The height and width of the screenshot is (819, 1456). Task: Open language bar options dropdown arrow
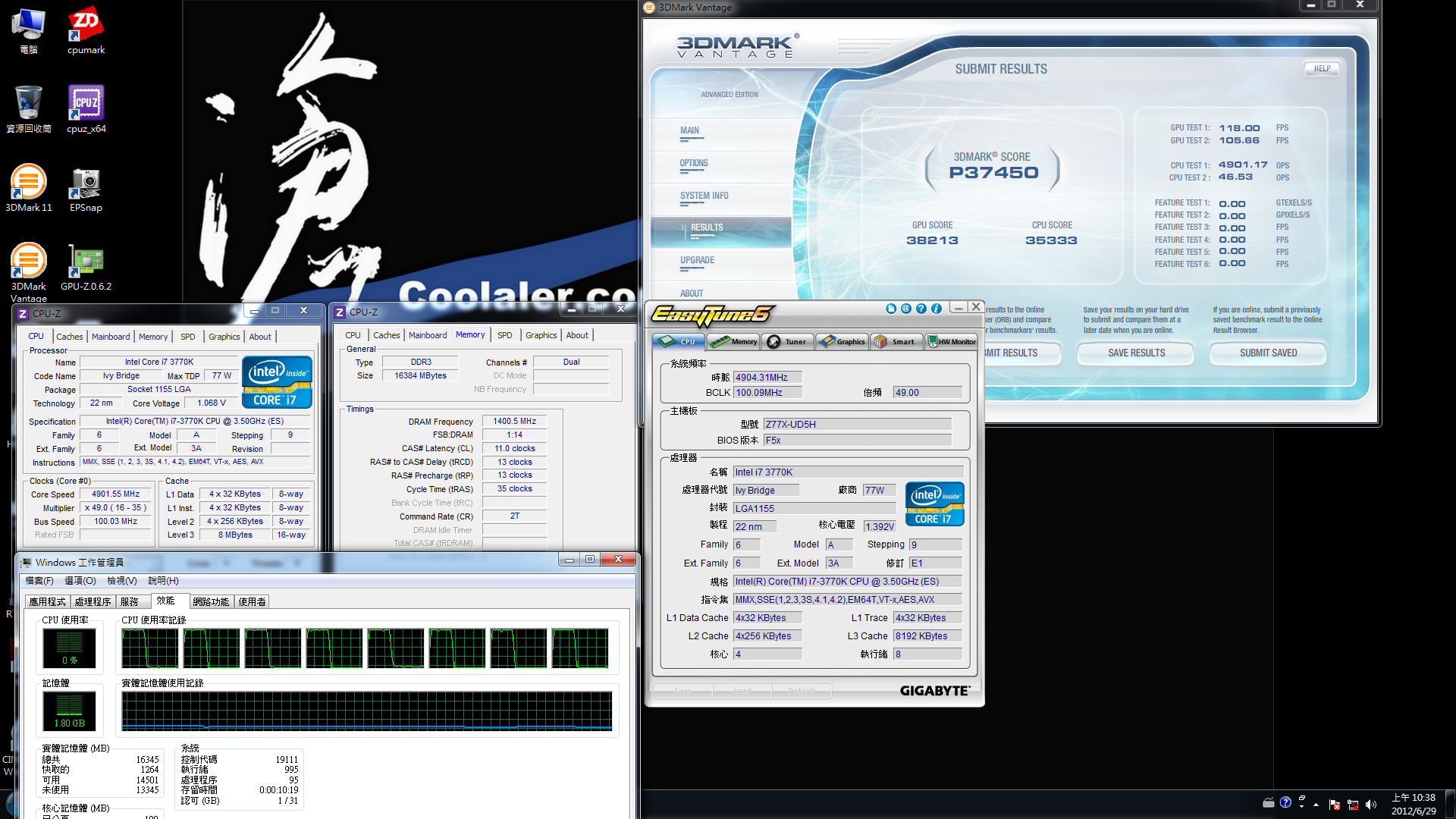(x=1301, y=807)
